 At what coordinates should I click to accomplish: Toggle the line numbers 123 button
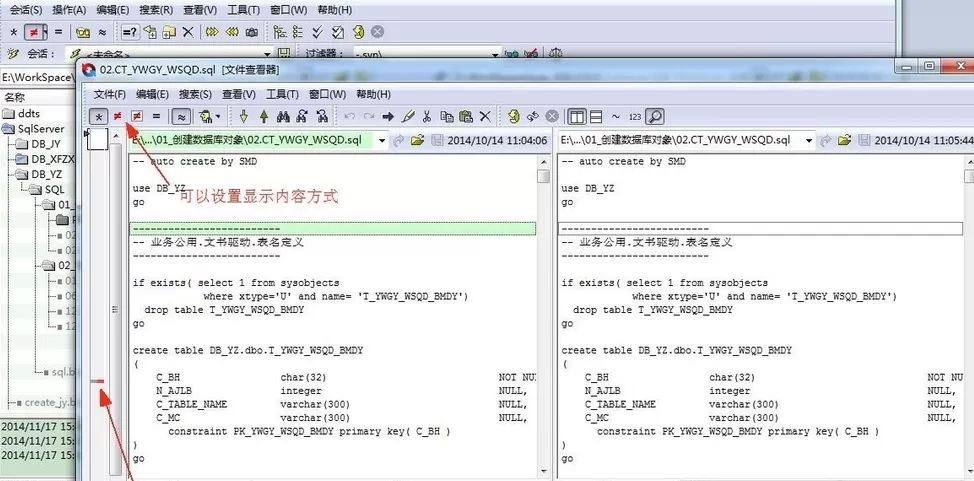click(x=635, y=116)
